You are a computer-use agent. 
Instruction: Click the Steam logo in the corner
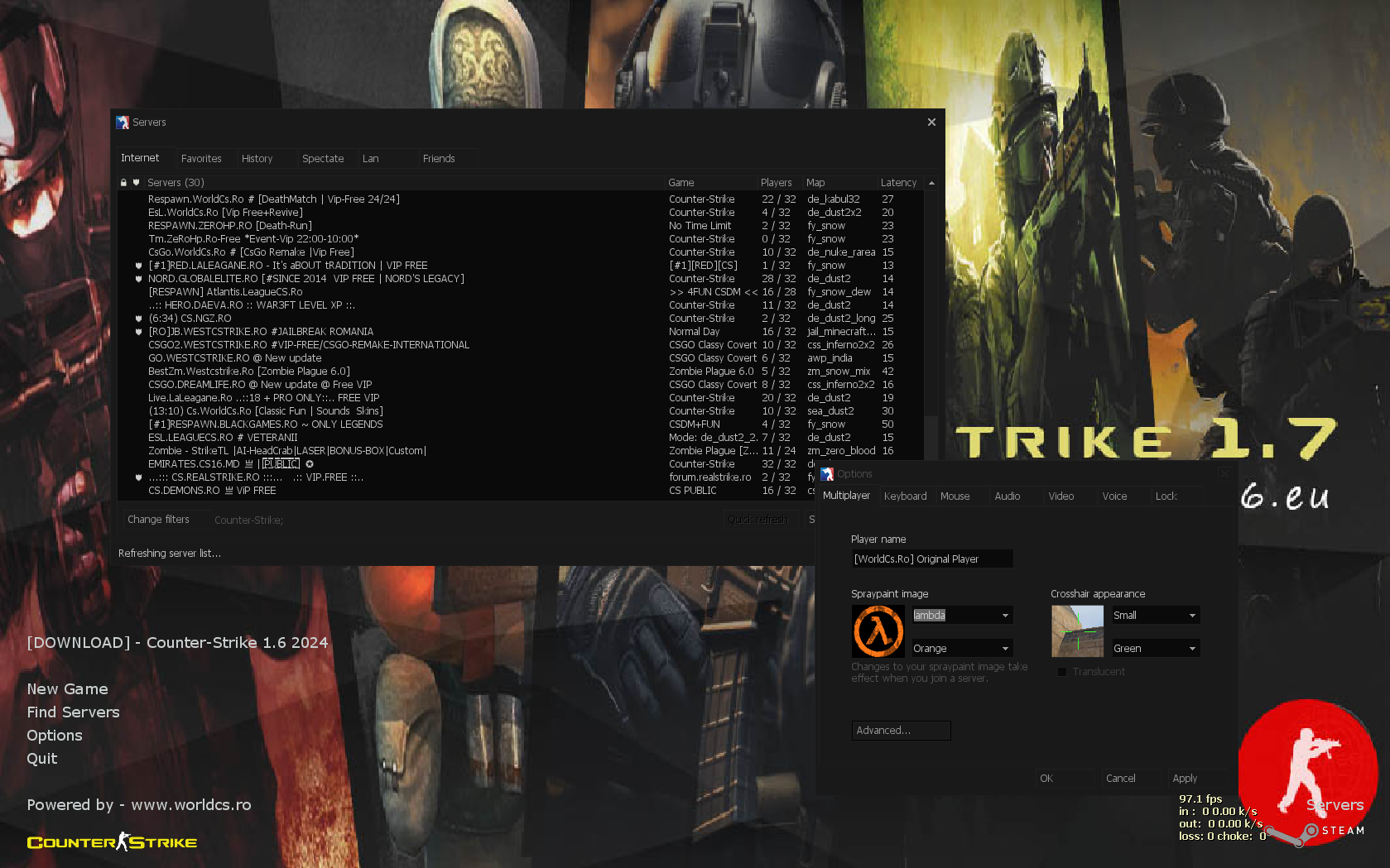click(x=1312, y=832)
